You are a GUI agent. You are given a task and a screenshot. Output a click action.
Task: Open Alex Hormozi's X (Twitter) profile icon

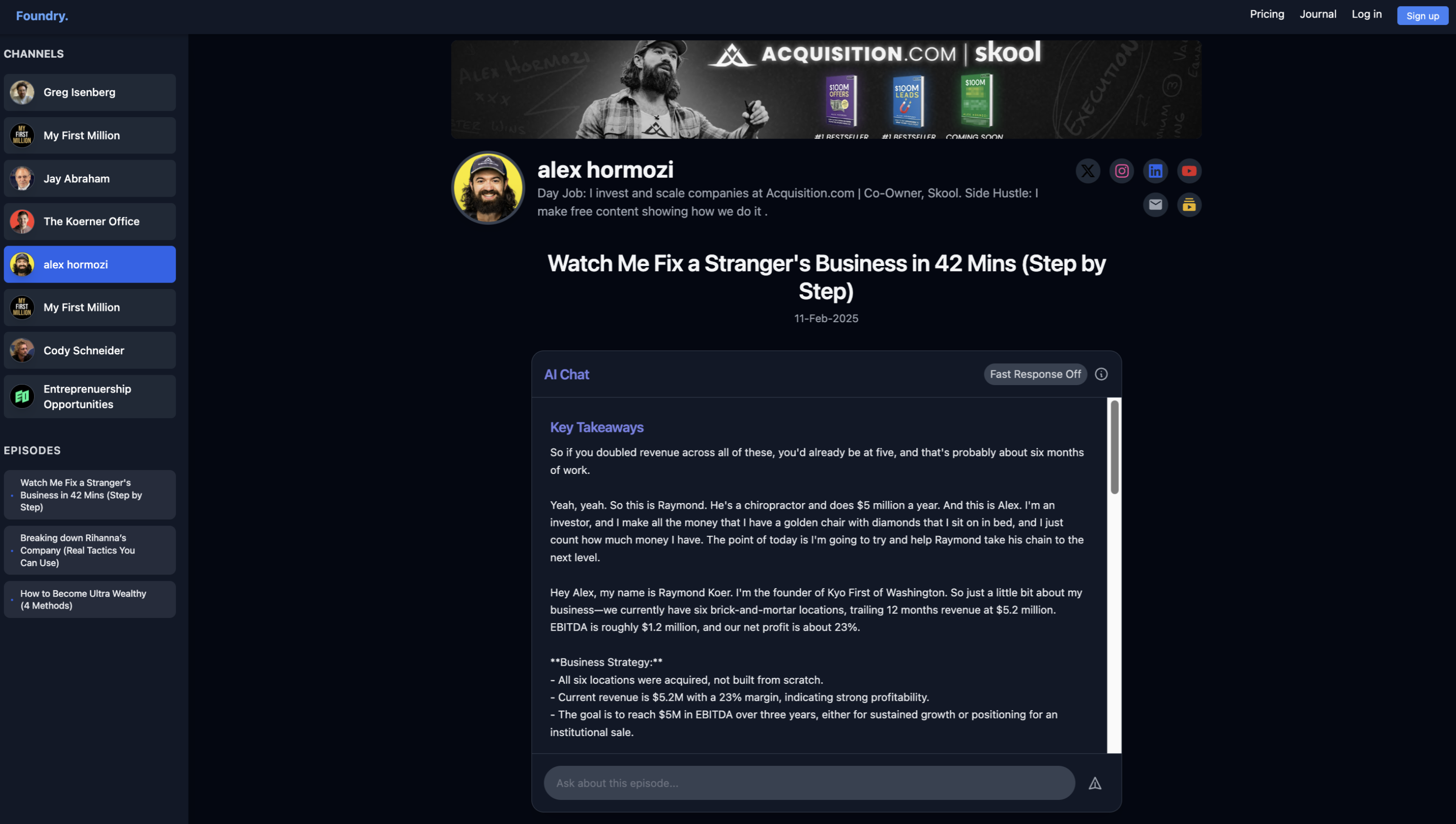1087,171
